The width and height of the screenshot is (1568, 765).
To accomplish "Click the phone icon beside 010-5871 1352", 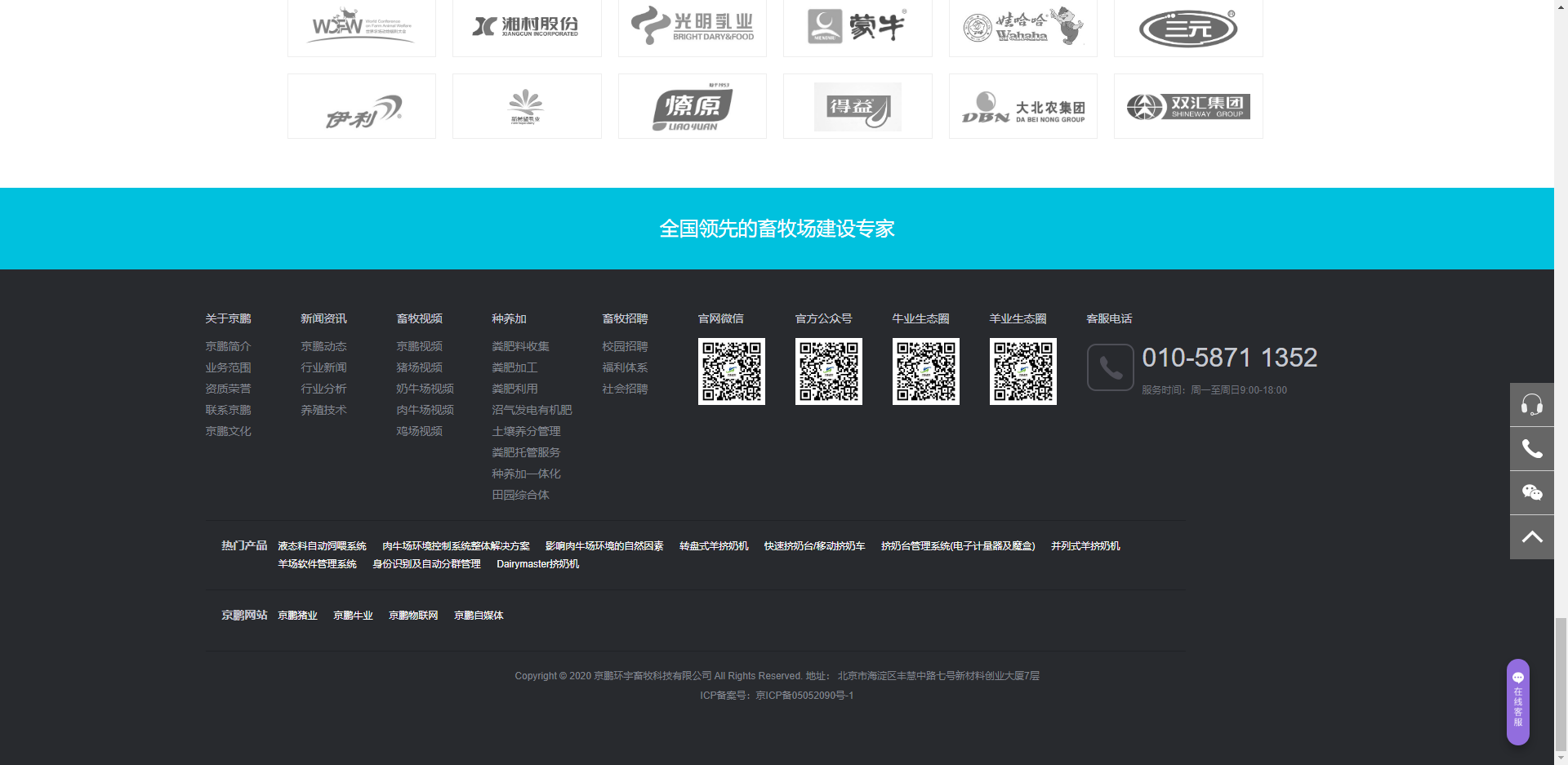I will pyautogui.click(x=1110, y=367).
